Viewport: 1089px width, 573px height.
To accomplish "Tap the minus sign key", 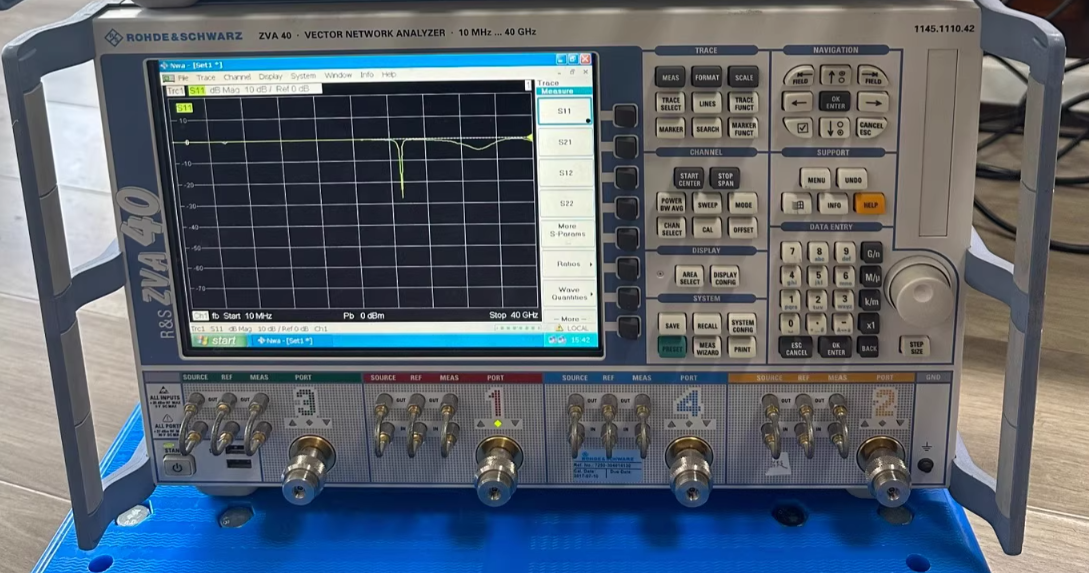I will (x=842, y=324).
